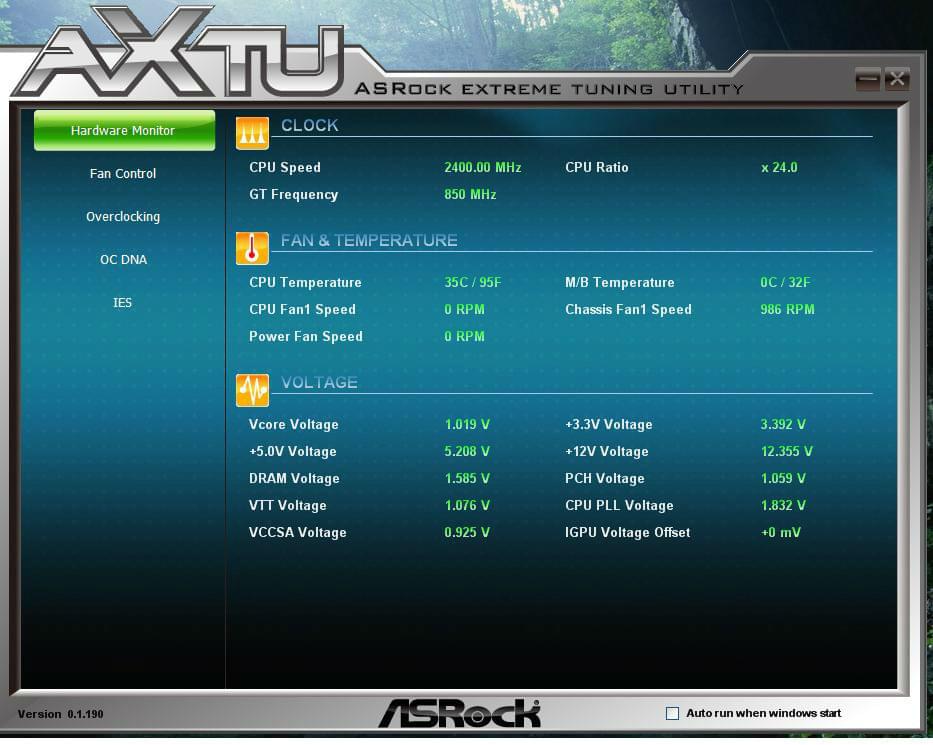The width and height of the screenshot is (933, 745).
Task: Click the Version 0.1.190 text
Action: pyautogui.click(x=61, y=714)
